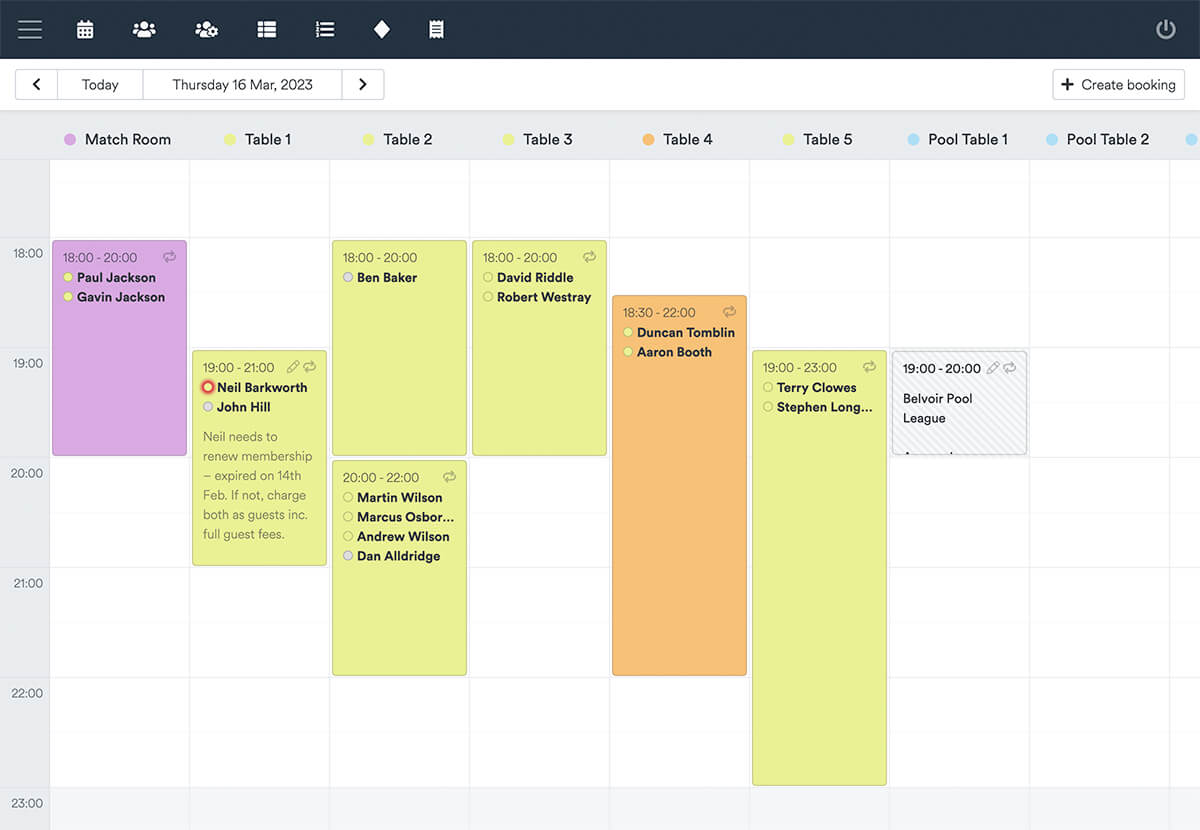The width and height of the screenshot is (1200, 830).
Task: Click the power logout icon
Action: [x=1165, y=29]
